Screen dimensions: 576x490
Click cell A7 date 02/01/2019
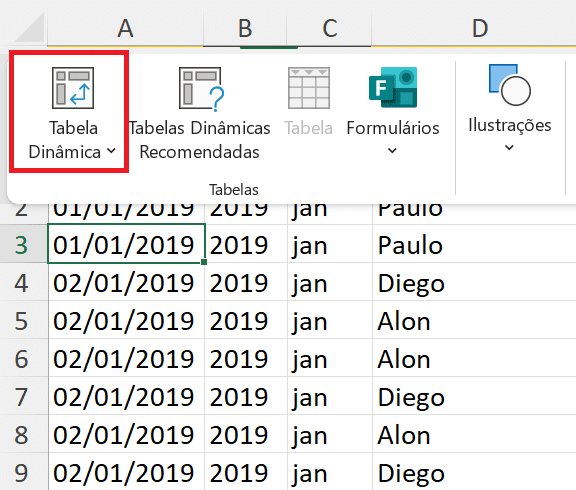(126, 397)
